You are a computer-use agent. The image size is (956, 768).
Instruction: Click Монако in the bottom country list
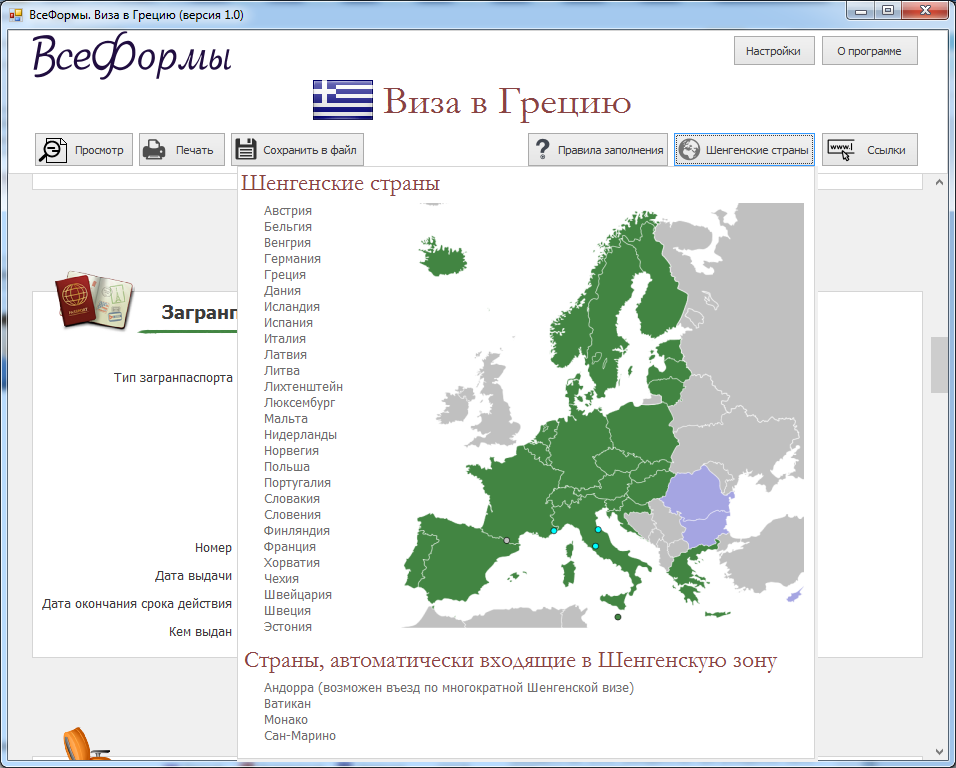pyautogui.click(x=286, y=720)
